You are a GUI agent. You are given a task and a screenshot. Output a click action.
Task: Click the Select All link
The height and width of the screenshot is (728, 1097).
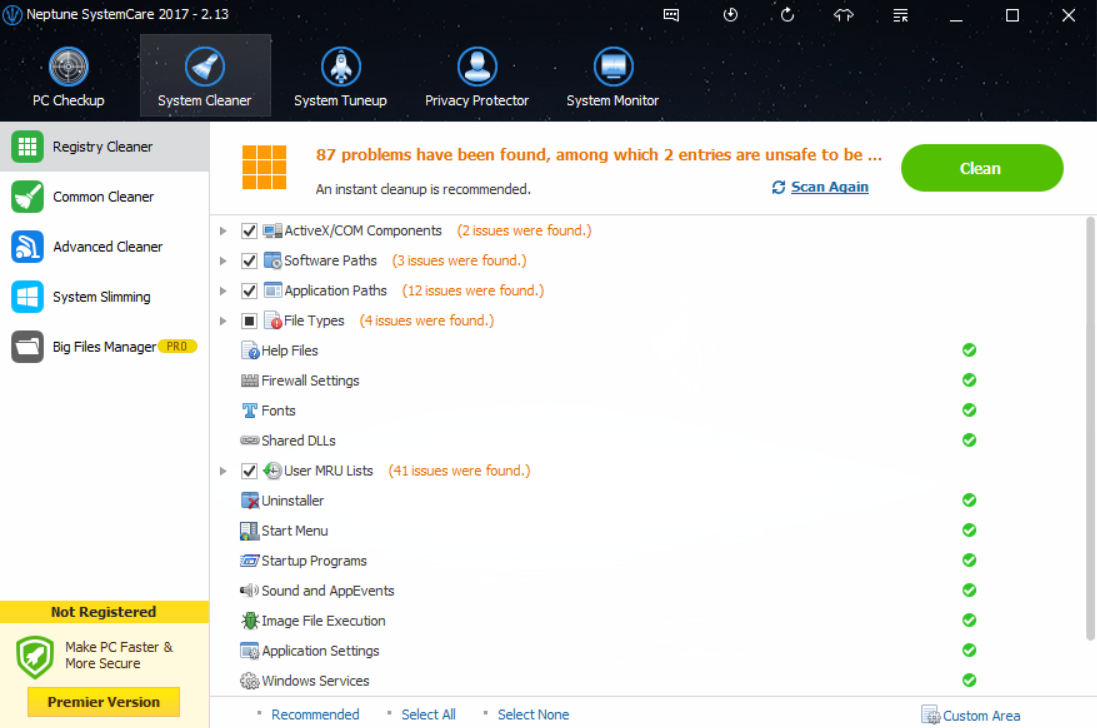428,714
